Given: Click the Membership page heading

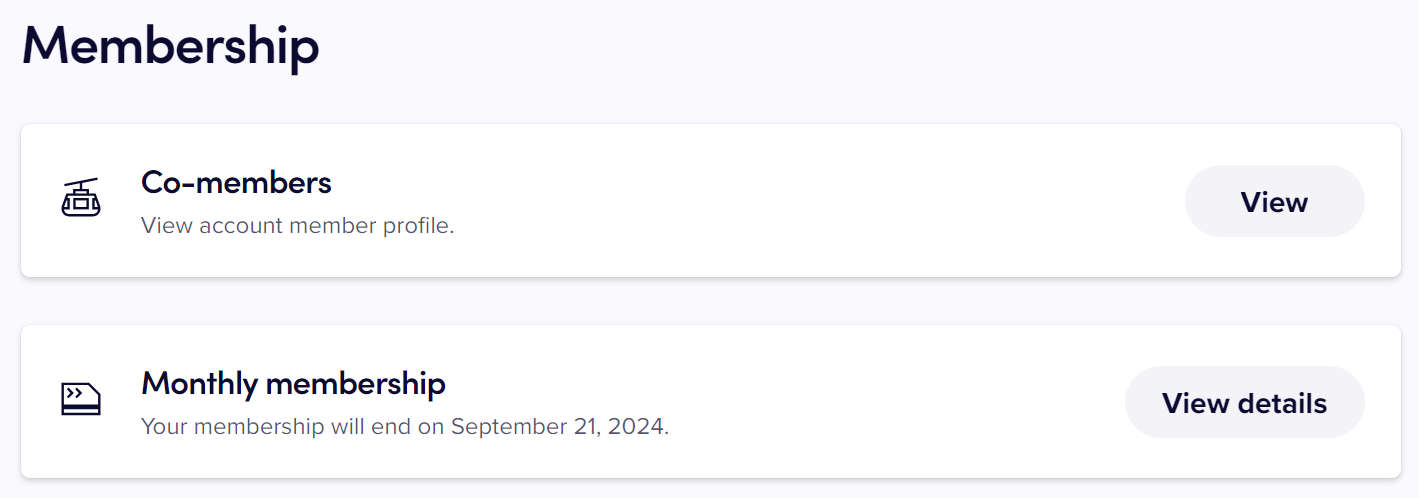Looking at the screenshot, I should (171, 46).
